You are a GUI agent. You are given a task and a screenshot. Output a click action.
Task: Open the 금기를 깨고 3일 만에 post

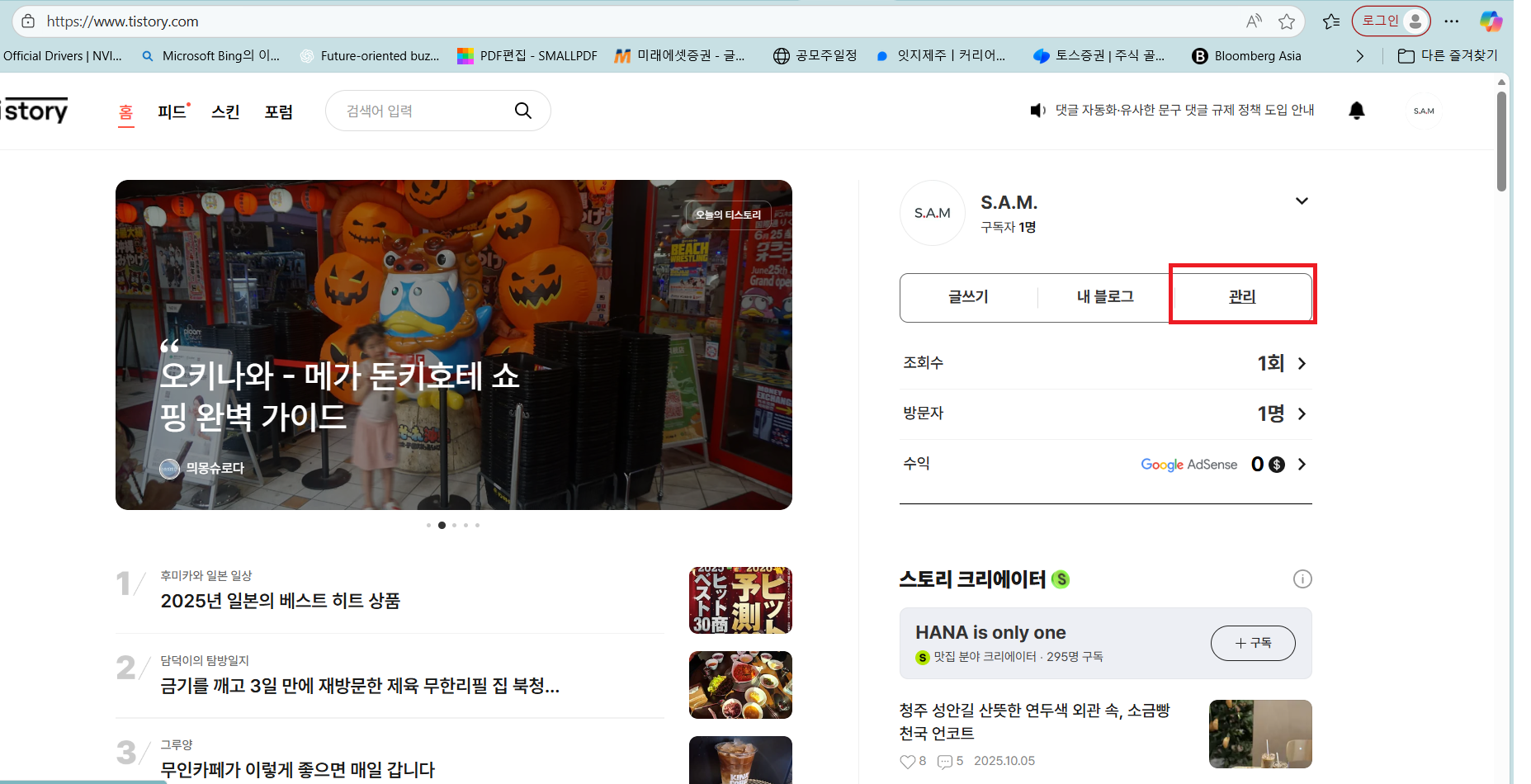tap(360, 686)
